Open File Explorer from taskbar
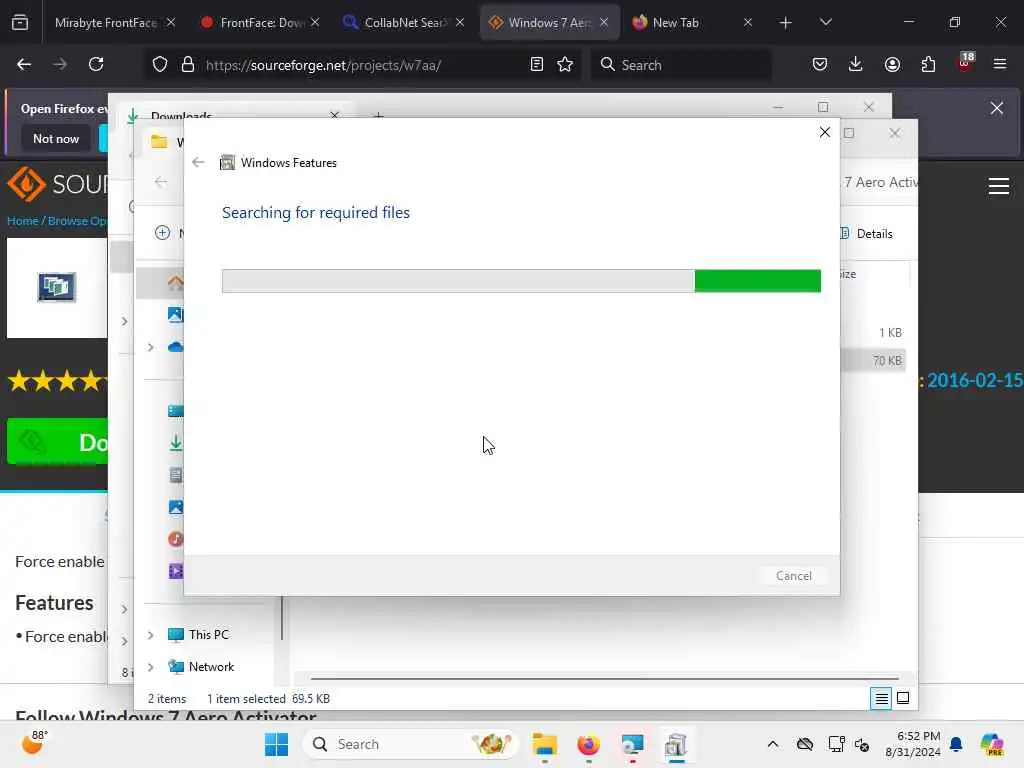This screenshot has width=1024, height=768. point(544,744)
